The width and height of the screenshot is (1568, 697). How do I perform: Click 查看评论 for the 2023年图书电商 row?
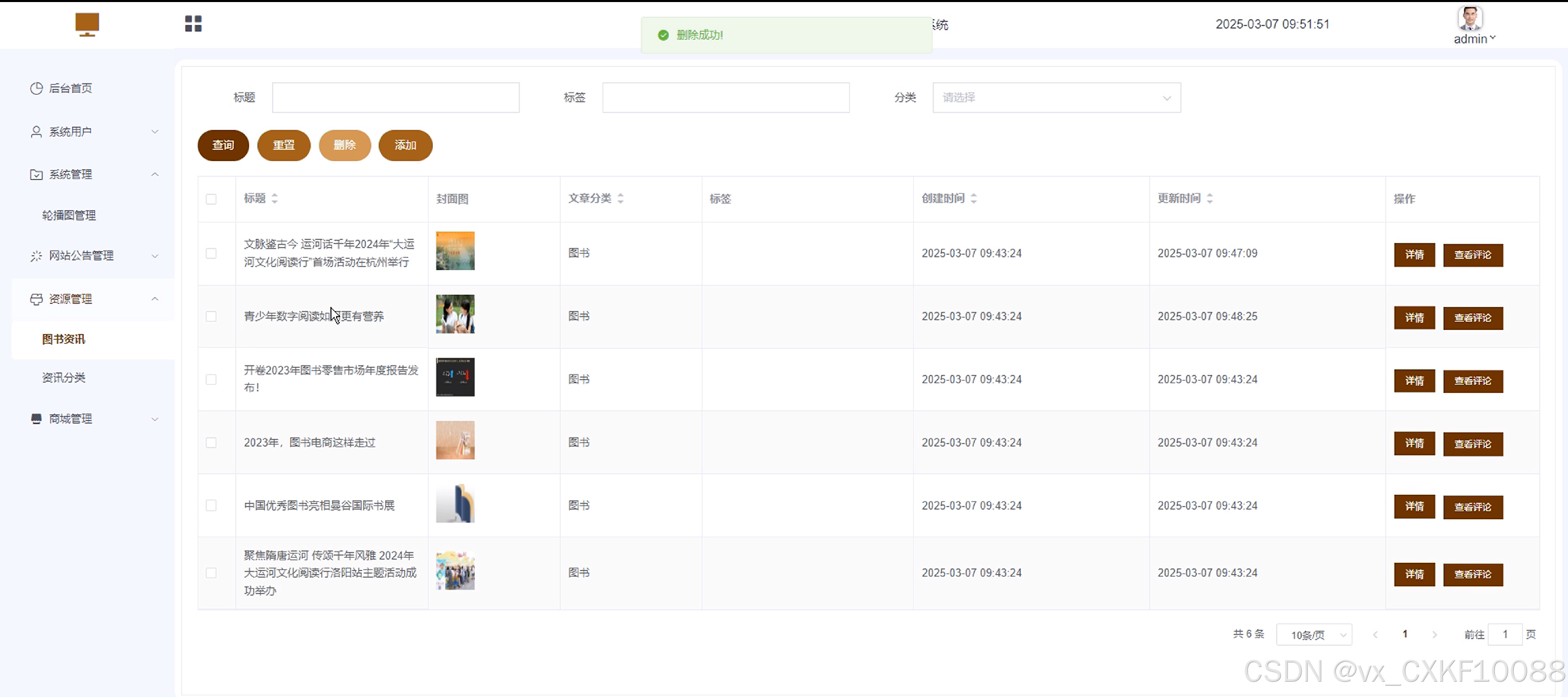(1472, 444)
